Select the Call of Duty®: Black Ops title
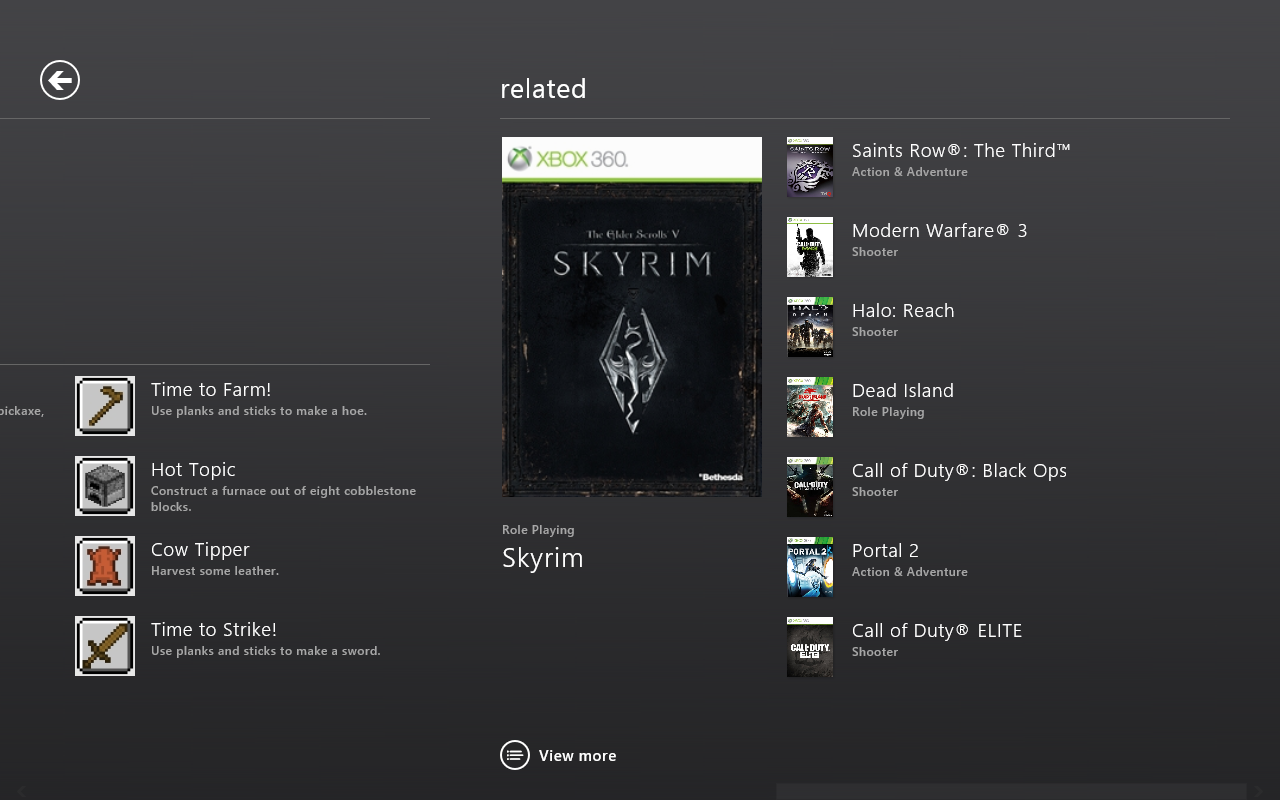This screenshot has width=1280, height=800. (x=959, y=470)
